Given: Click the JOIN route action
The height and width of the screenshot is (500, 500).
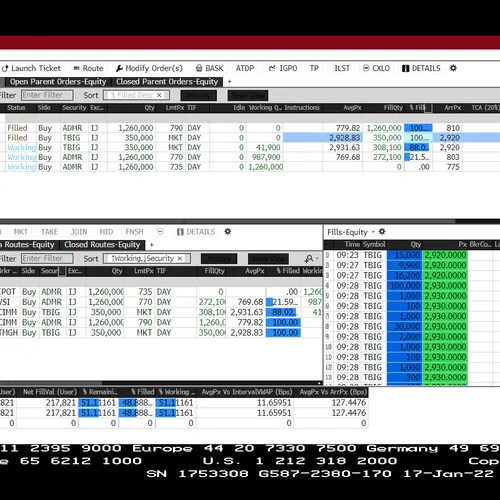Looking at the screenshot, I should coord(79,232).
